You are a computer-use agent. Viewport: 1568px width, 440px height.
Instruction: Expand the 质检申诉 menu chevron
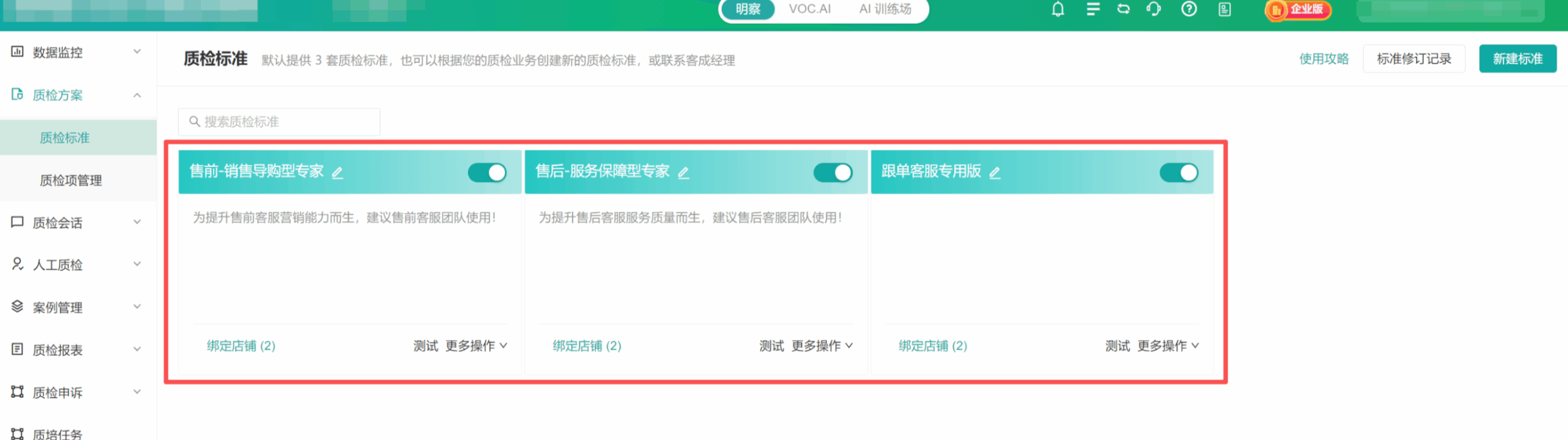click(137, 392)
